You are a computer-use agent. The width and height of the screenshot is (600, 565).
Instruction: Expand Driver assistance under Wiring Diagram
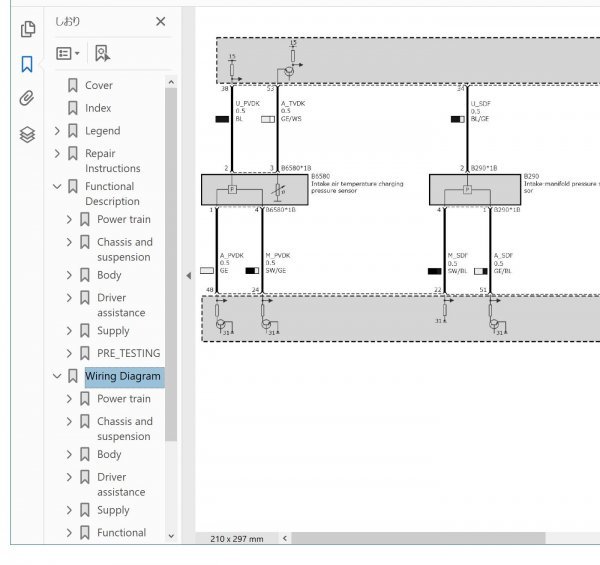pos(69,477)
